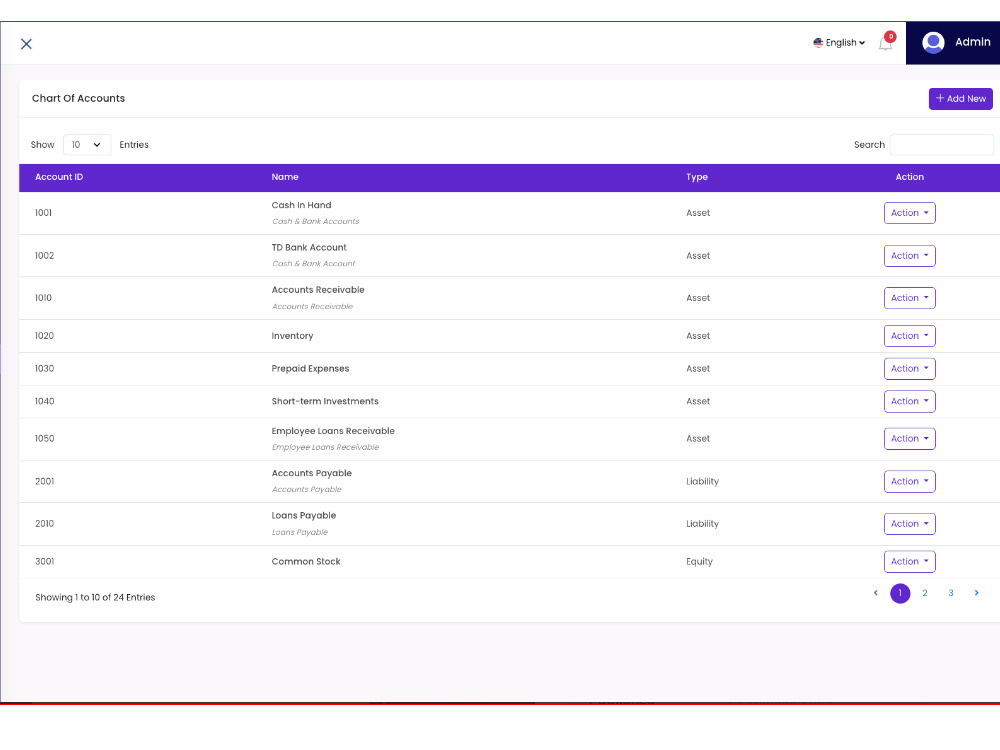Select account ID 3001 cell
Viewport: 1000px width, 750px height.
[x=44, y=562]
